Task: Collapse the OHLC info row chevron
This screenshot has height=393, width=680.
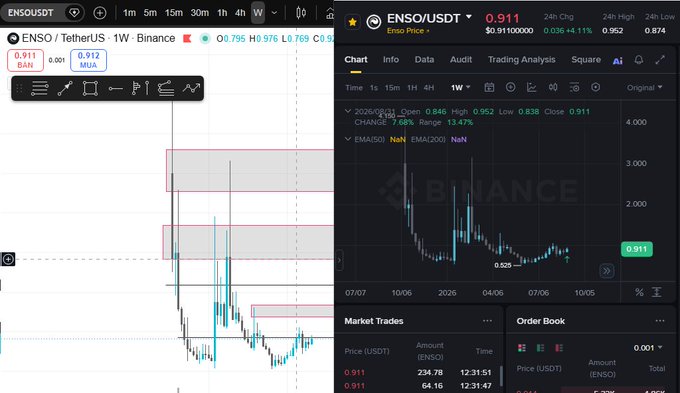Action: click(347, 111)
